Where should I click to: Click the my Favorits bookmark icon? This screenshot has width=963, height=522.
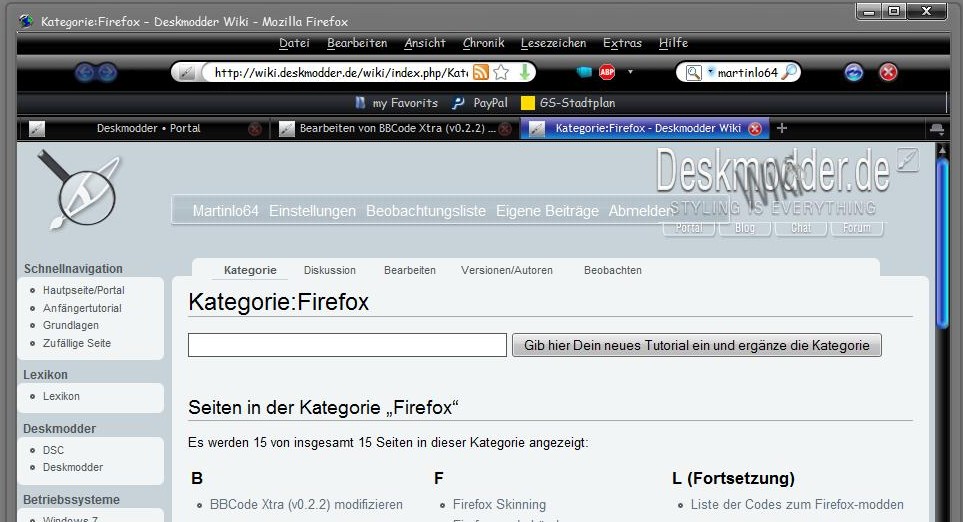pyautogui.click(x=361, y=103)
